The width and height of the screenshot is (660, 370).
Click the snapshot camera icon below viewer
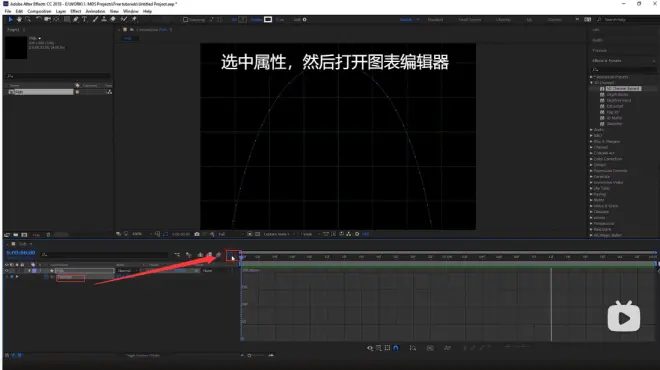tap(197, 234)
